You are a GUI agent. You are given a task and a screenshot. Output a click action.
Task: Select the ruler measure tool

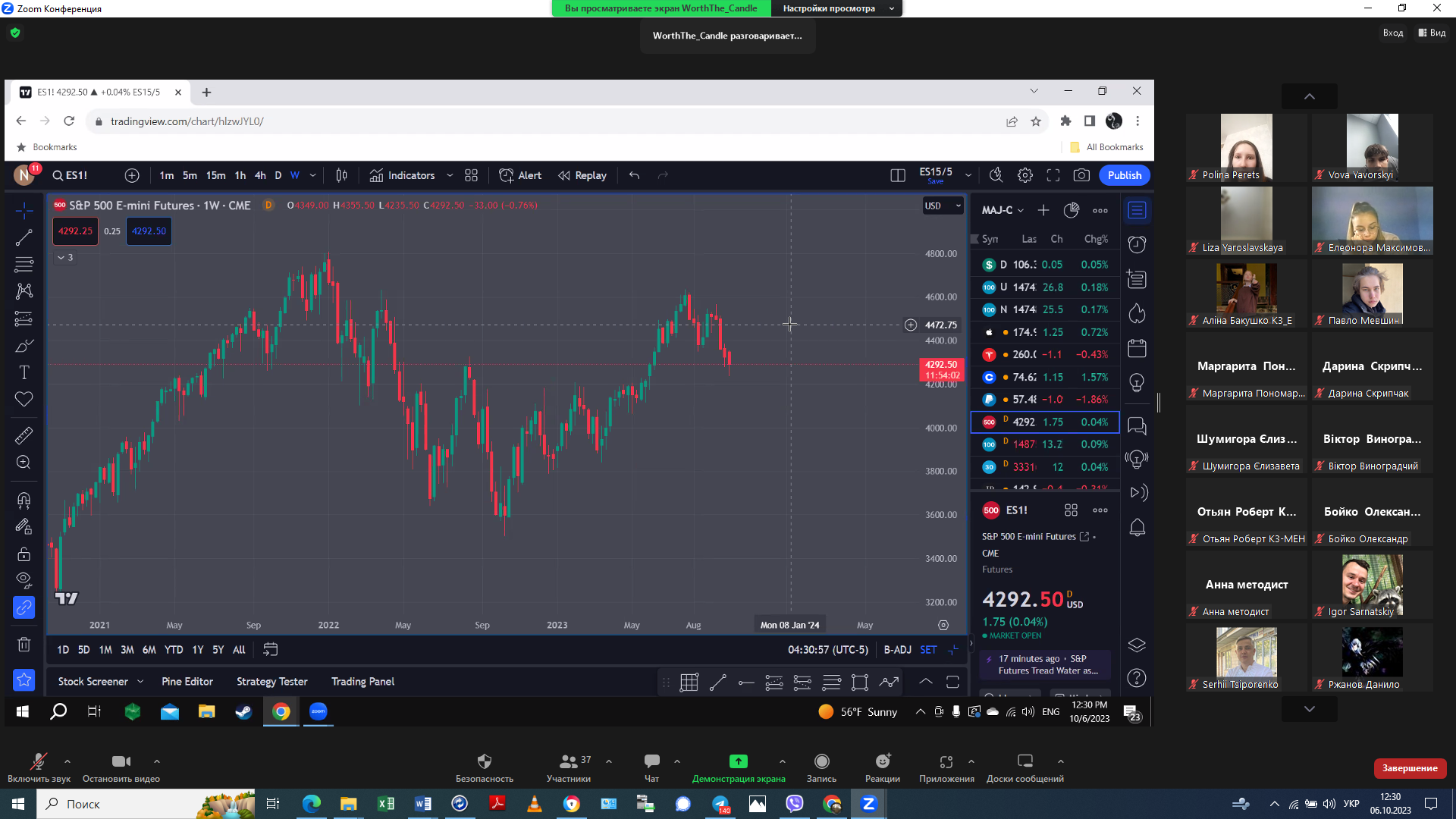click(24, 435)
